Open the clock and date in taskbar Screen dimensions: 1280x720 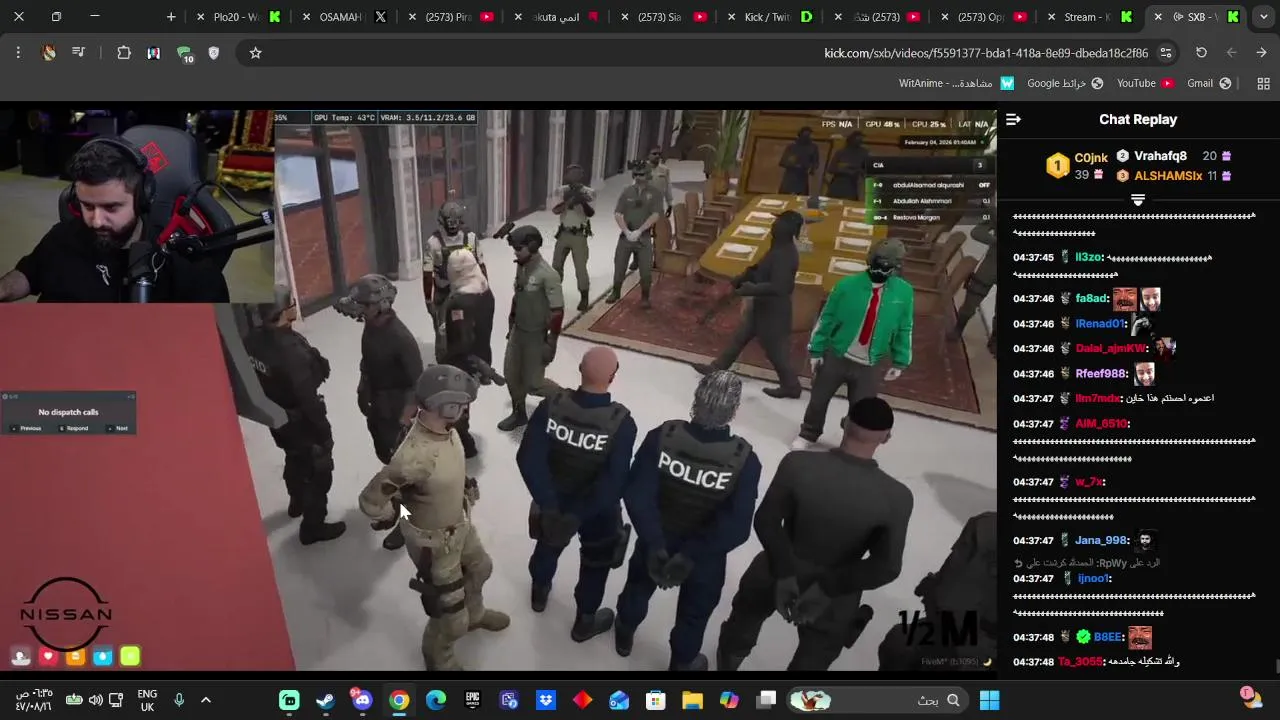(x=33, y=700)
